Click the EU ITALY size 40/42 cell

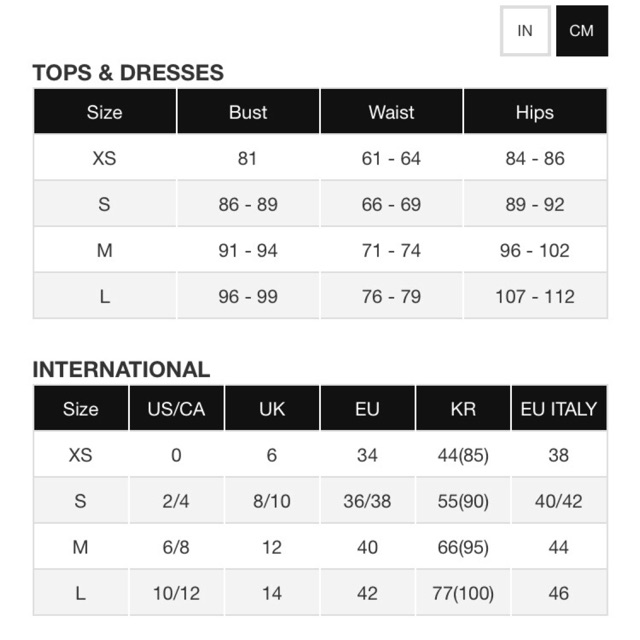[x=559, y=501]
